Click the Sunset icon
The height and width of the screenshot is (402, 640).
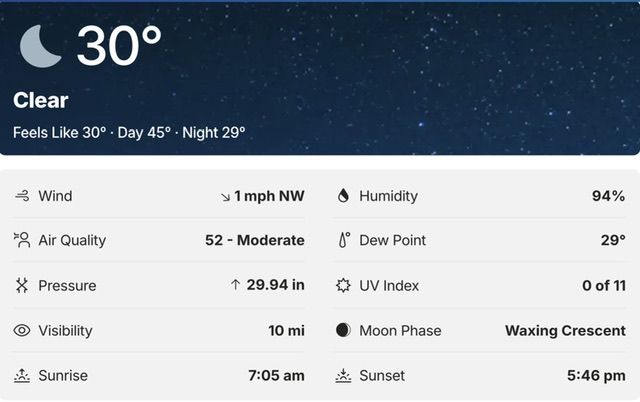pos(343,376)
